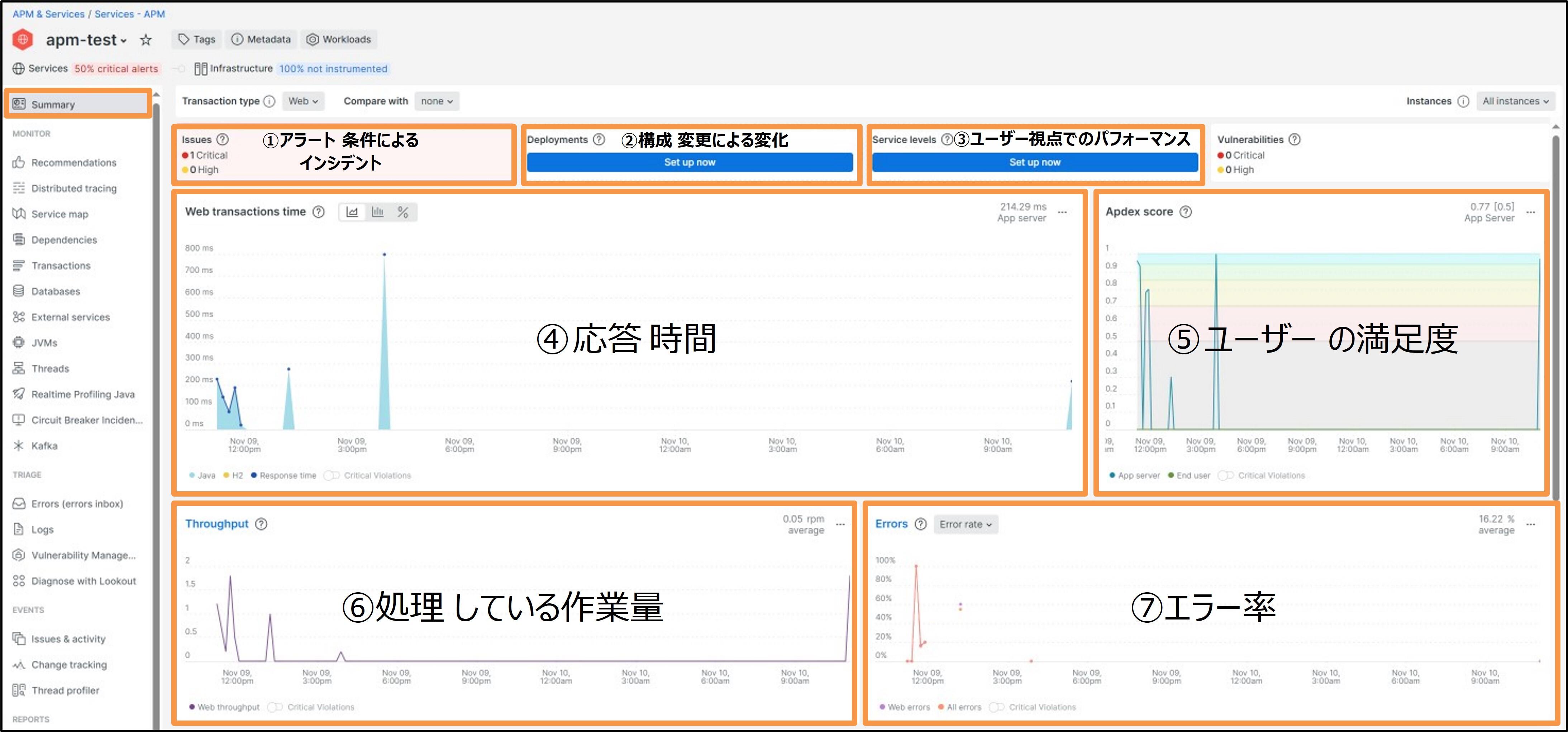Open the Transaction type Web dropdown
This screenshot has width=1568, height=732.
[x=303, y=101]
